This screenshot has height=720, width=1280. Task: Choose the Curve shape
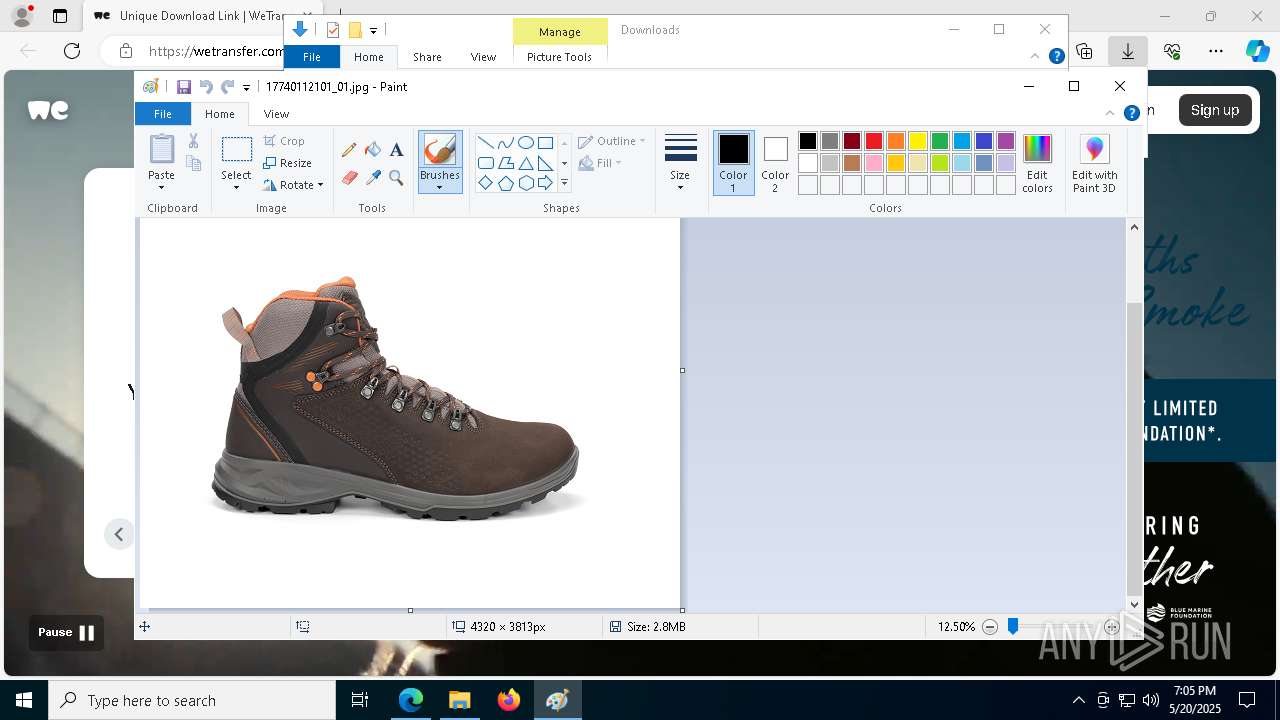click(505, 142)
